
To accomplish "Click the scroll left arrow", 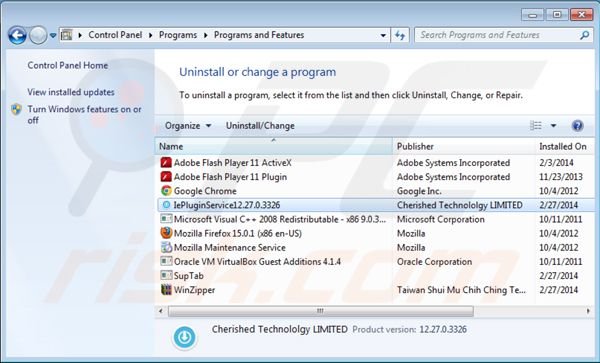I will [161, 311].
